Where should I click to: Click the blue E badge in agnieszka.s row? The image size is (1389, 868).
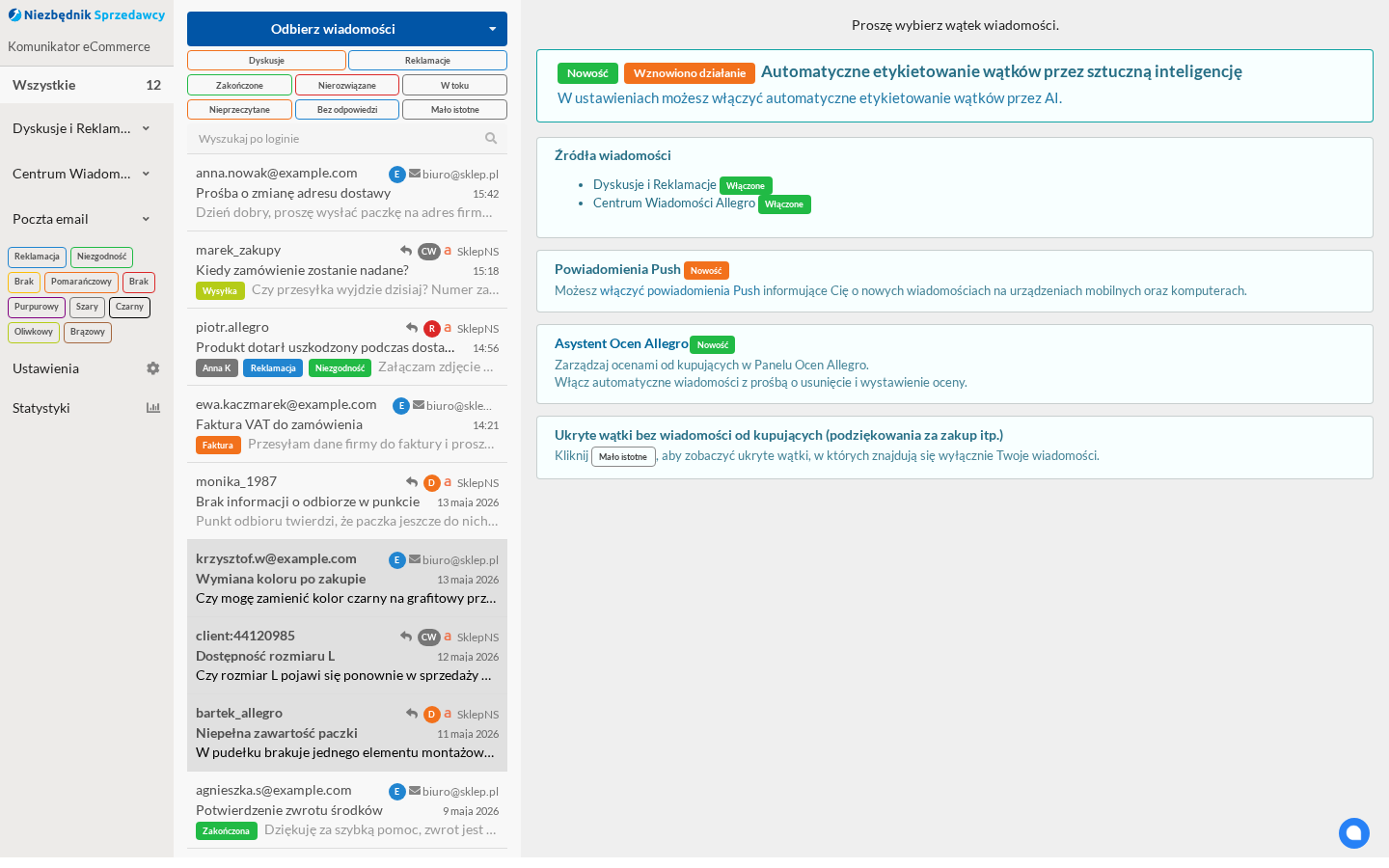(x=397, y=792)
